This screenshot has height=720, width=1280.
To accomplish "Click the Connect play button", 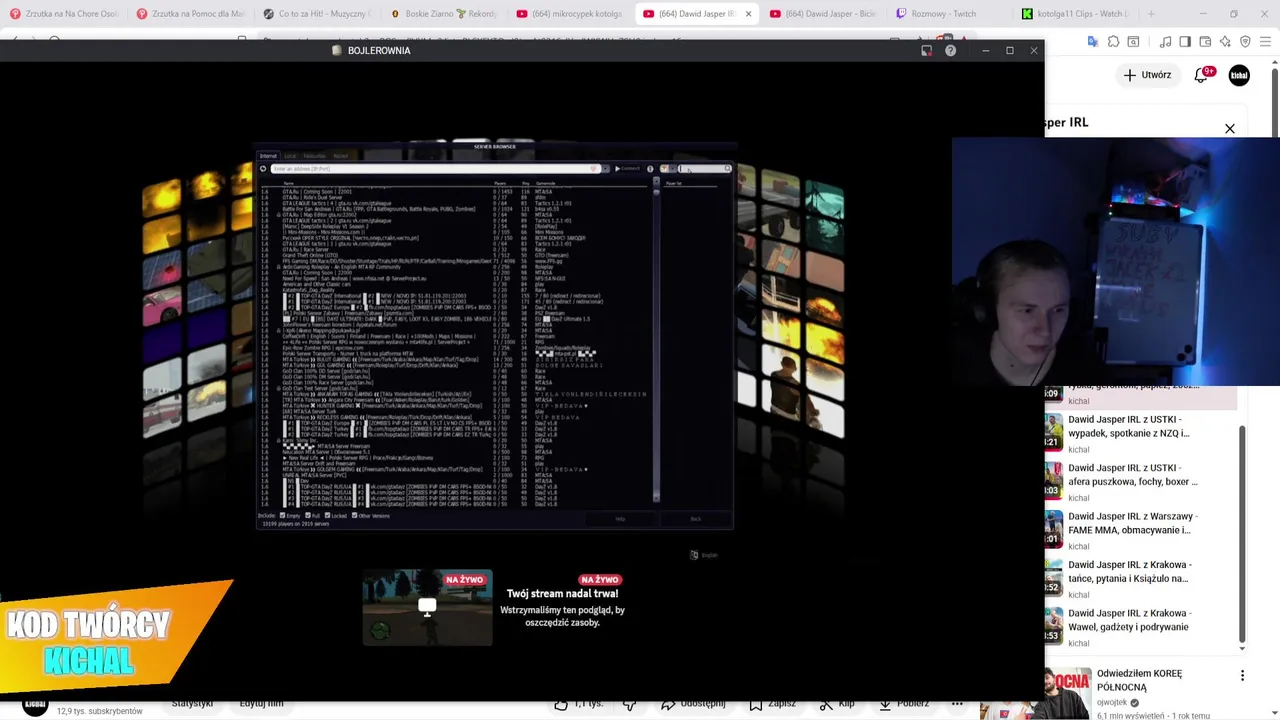I will (627, 168).
